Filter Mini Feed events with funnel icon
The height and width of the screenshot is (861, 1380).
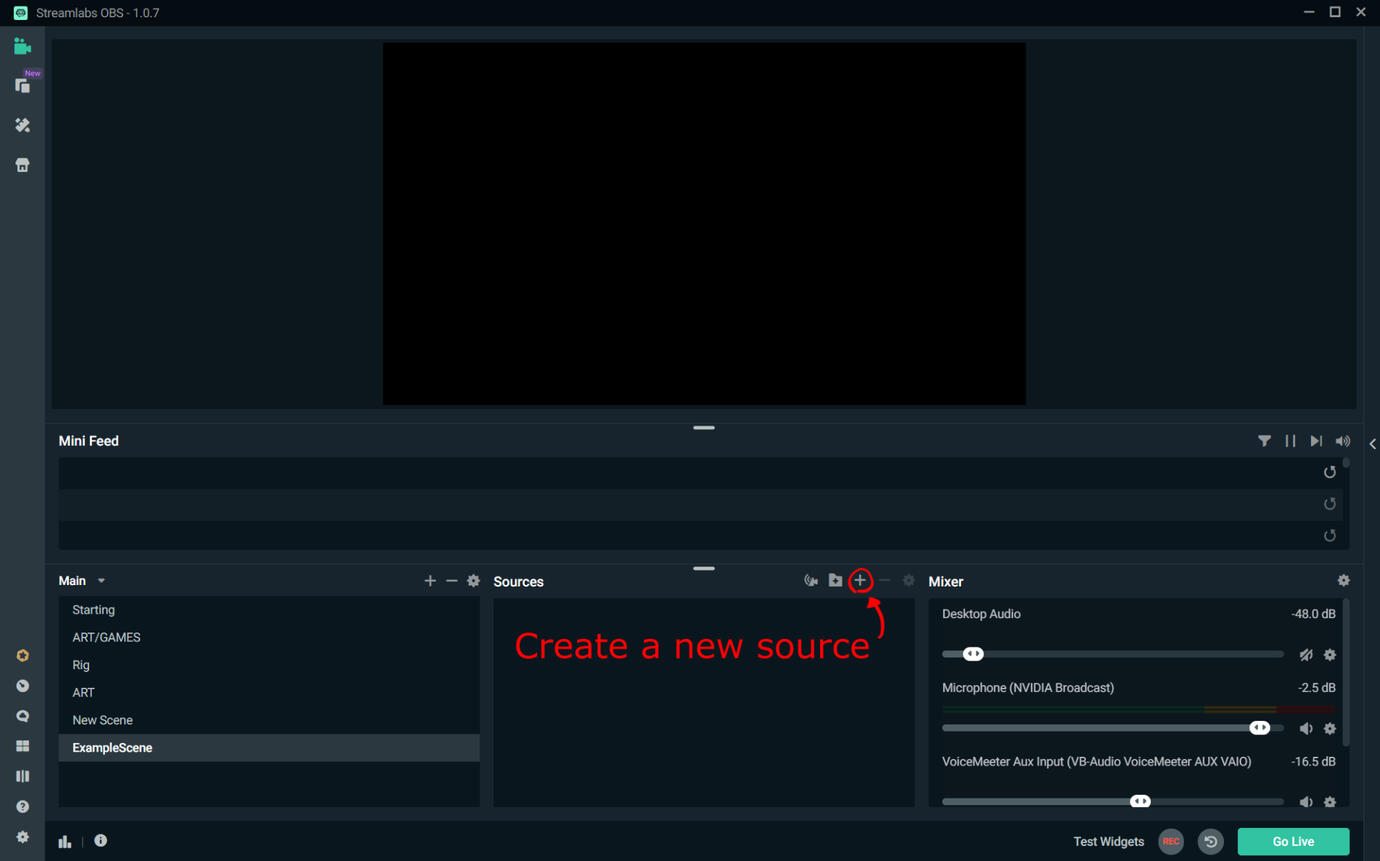tap(1264, 441)
